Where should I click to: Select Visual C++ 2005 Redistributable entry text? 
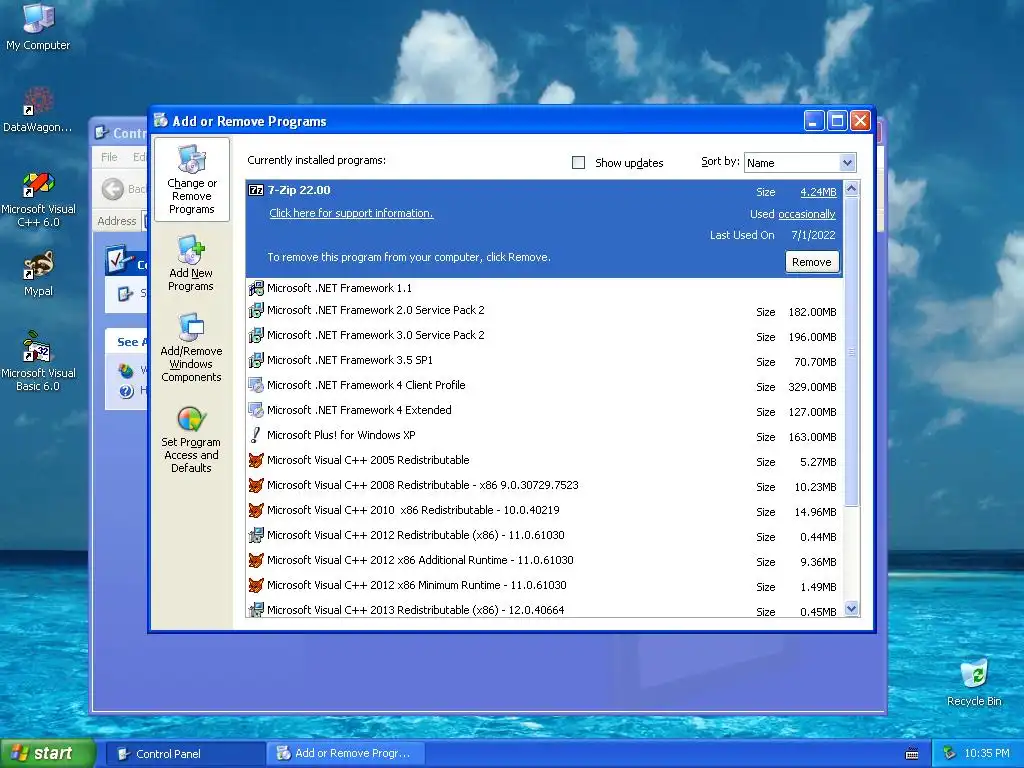pos(368,460)
